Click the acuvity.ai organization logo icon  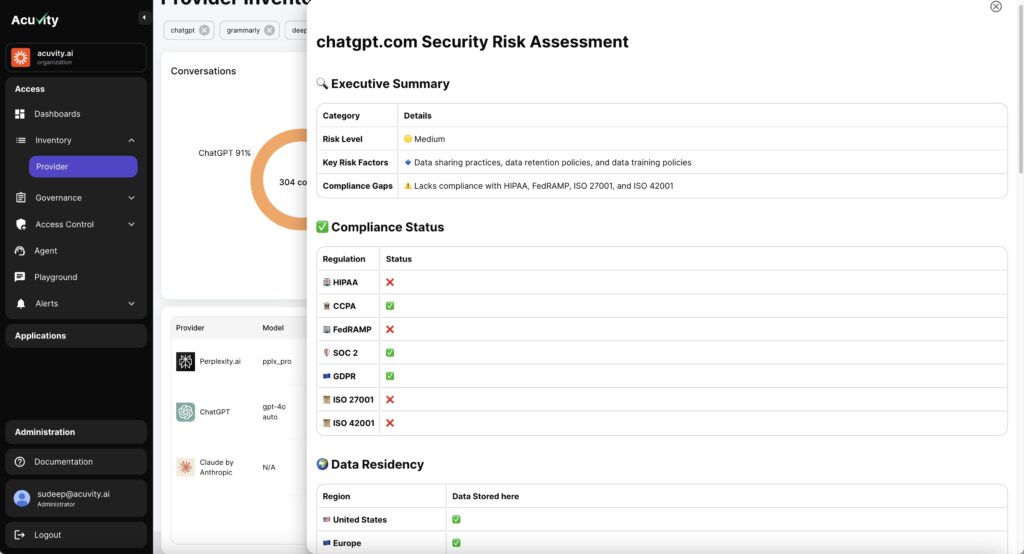point(21,57)
